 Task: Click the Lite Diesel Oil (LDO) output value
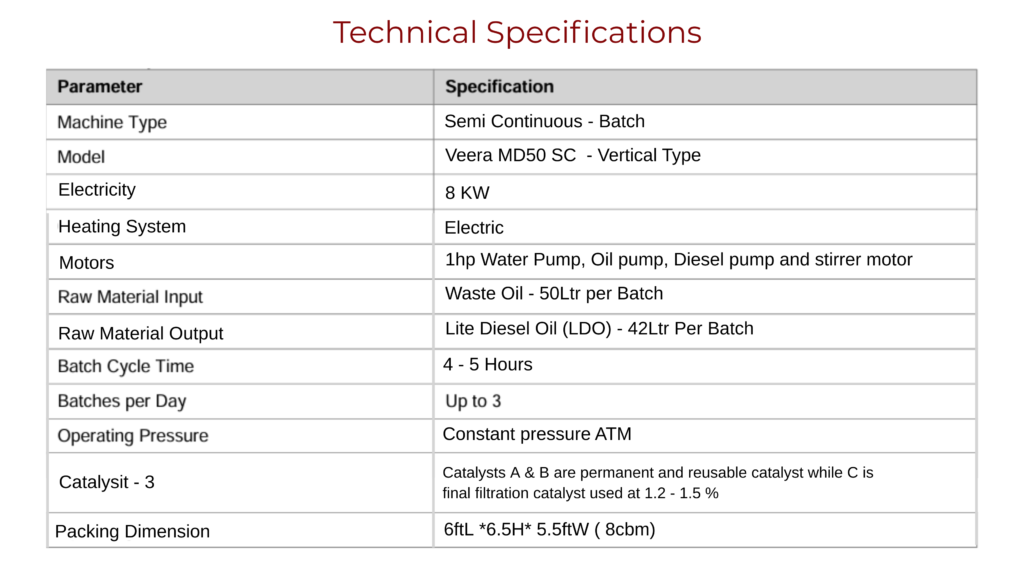(599, 329)
